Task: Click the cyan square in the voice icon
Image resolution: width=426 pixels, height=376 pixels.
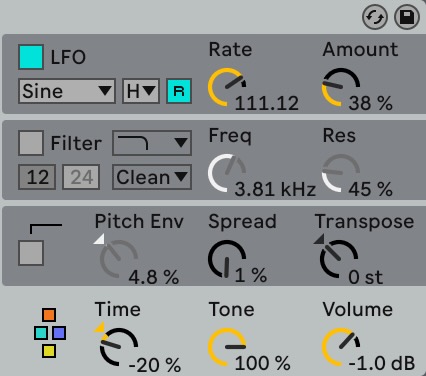Action: point(41,333)
